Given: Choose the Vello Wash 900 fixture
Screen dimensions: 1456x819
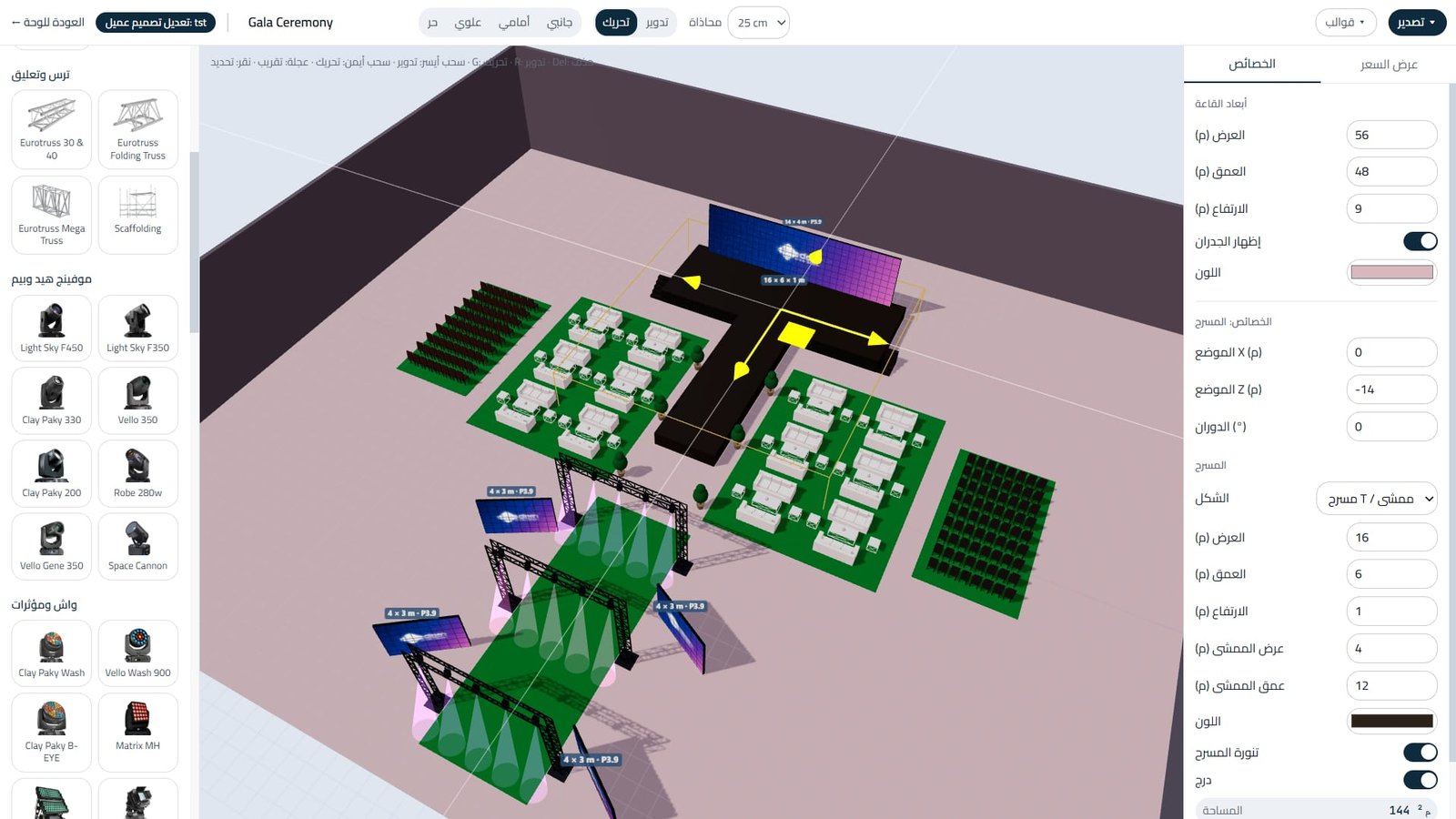Looking at the screenshot, I should click(138, 653).
